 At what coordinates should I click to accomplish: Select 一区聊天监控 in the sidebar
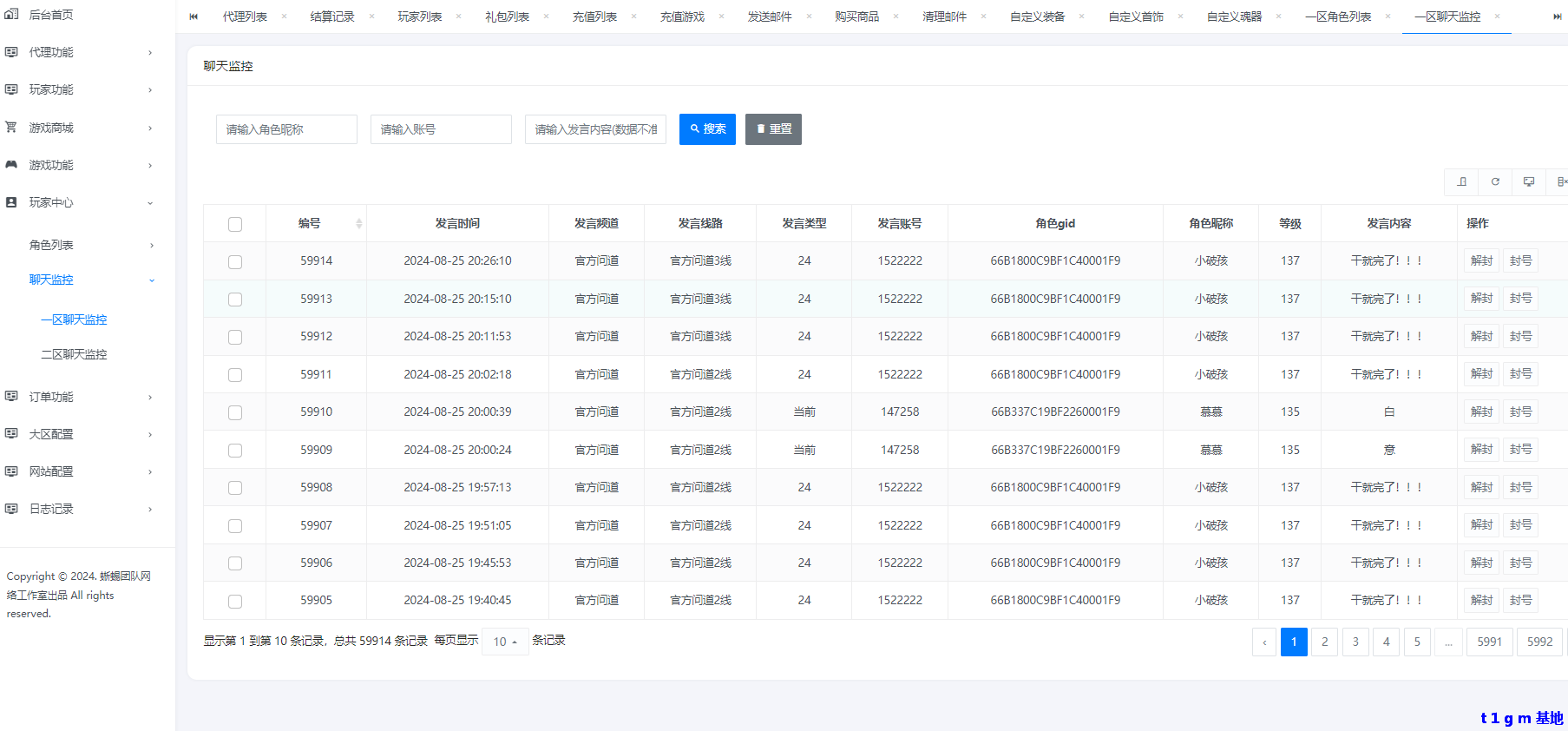click(74, 319)
